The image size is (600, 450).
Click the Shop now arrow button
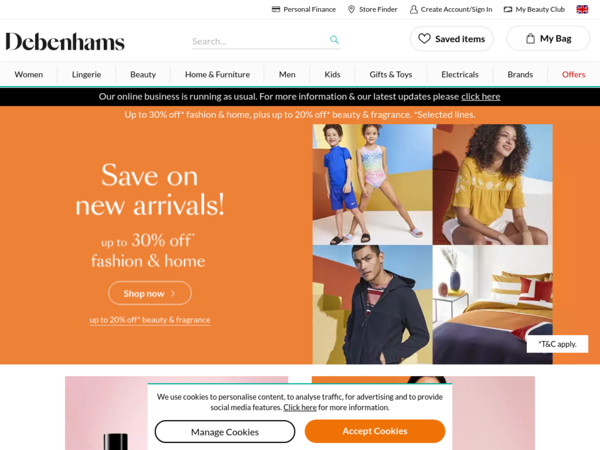point(150,293)
